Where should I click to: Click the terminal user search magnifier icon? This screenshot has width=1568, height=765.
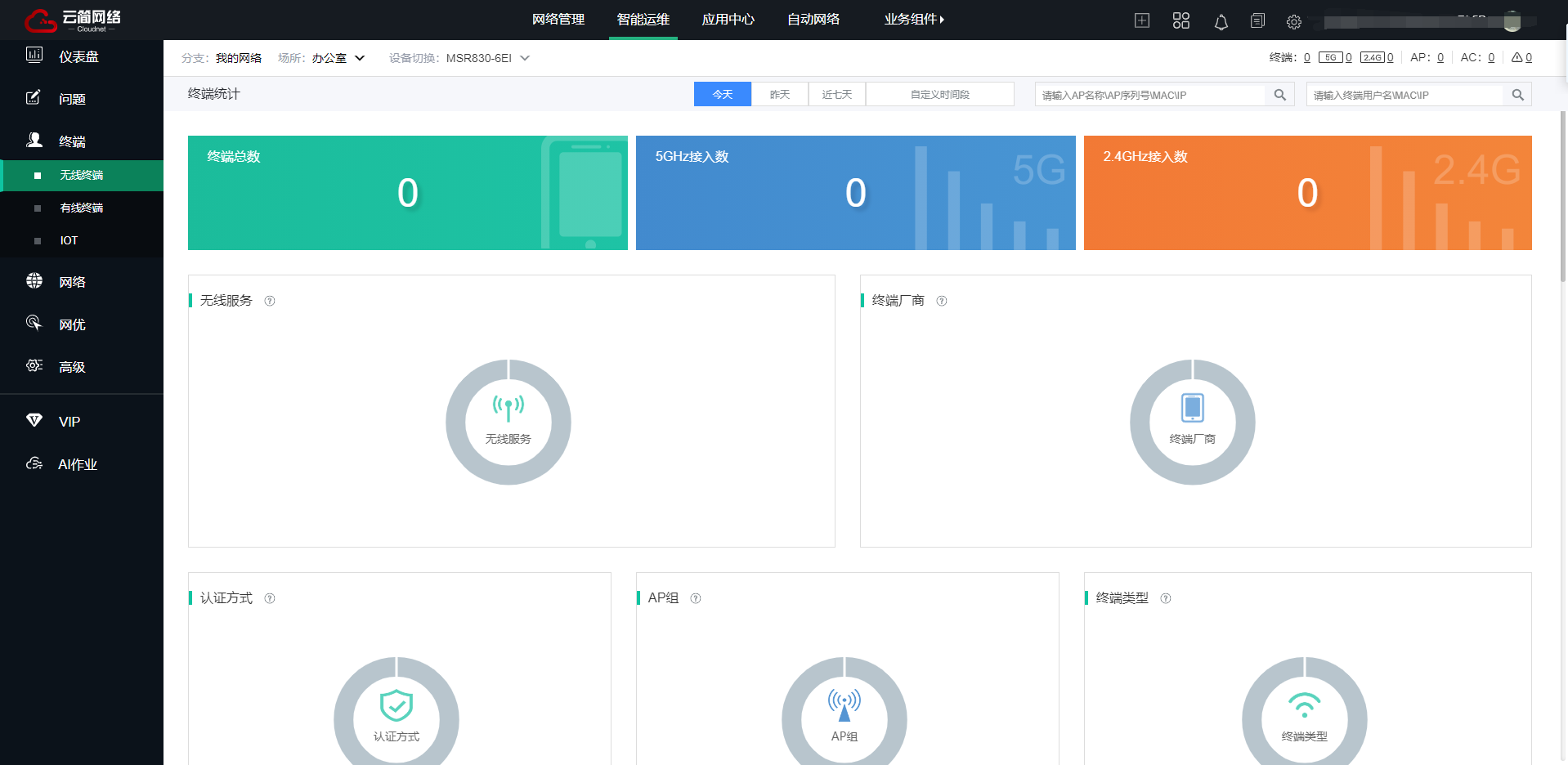(x=1517, y=95)
